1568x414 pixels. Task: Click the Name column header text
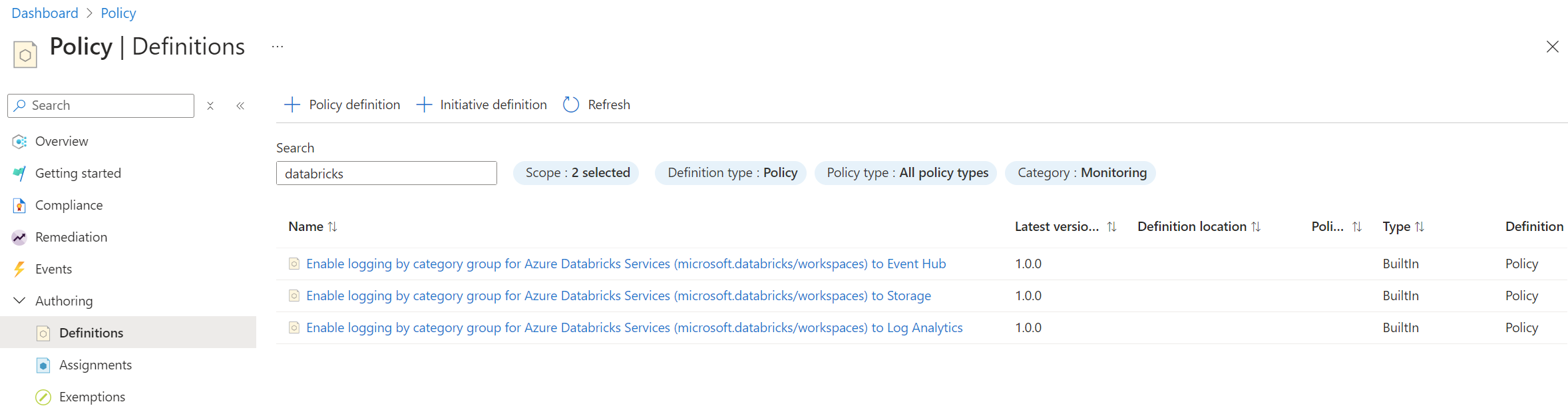(305, 227)
